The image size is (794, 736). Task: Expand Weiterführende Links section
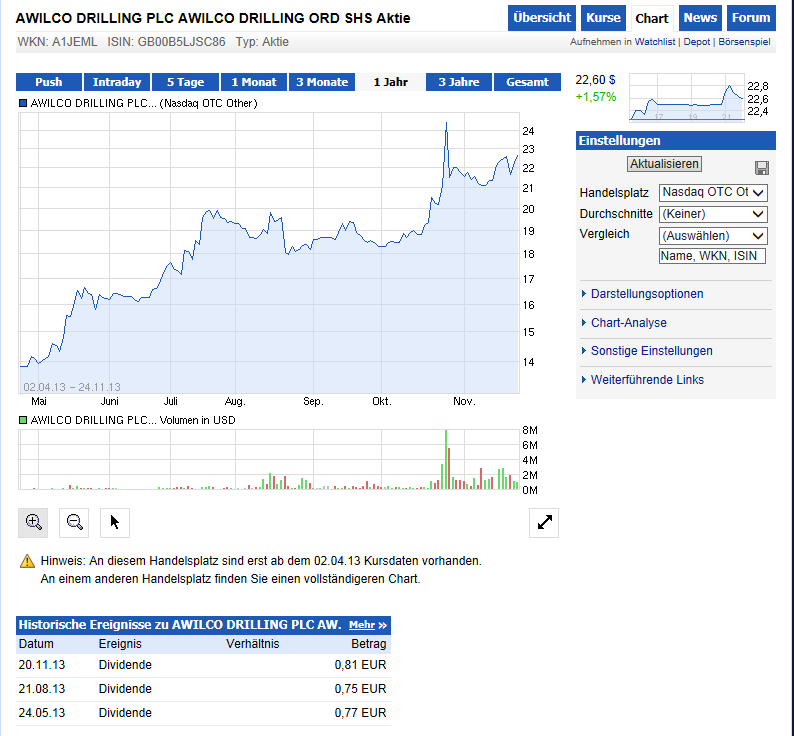[647, 379]
